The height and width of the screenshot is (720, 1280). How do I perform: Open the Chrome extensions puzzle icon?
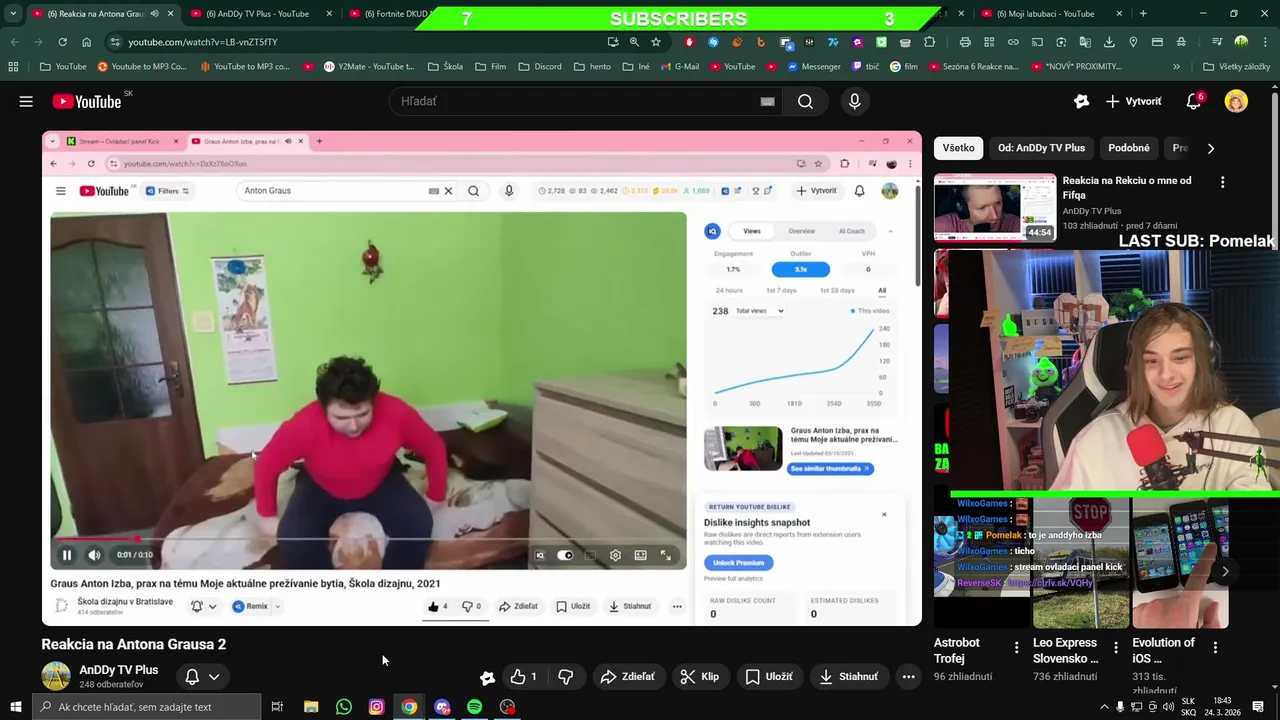(930, 42)
